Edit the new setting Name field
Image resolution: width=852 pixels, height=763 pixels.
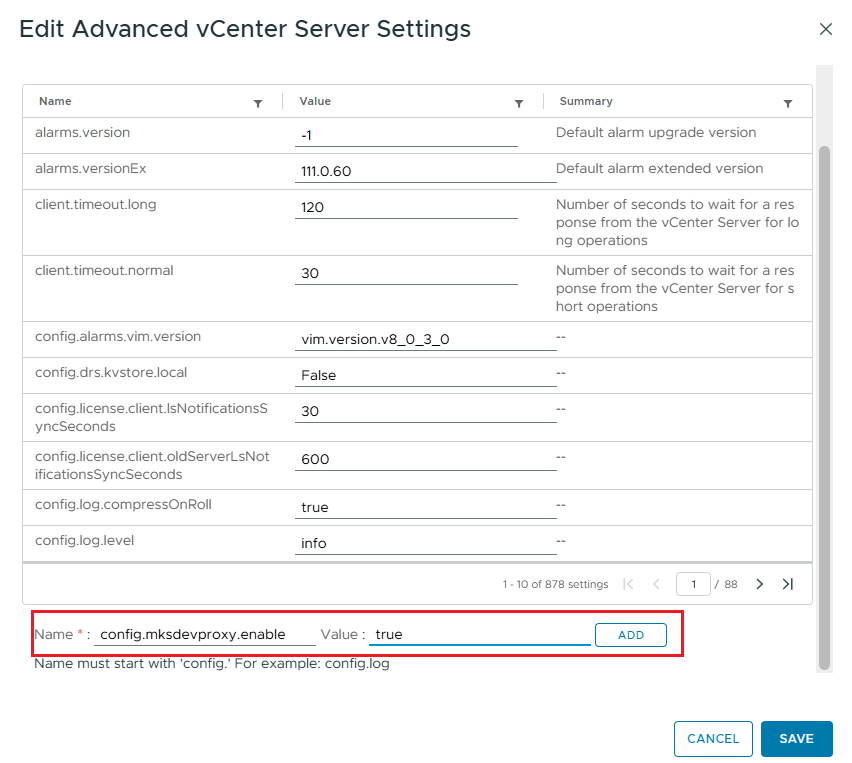(205, 635)
